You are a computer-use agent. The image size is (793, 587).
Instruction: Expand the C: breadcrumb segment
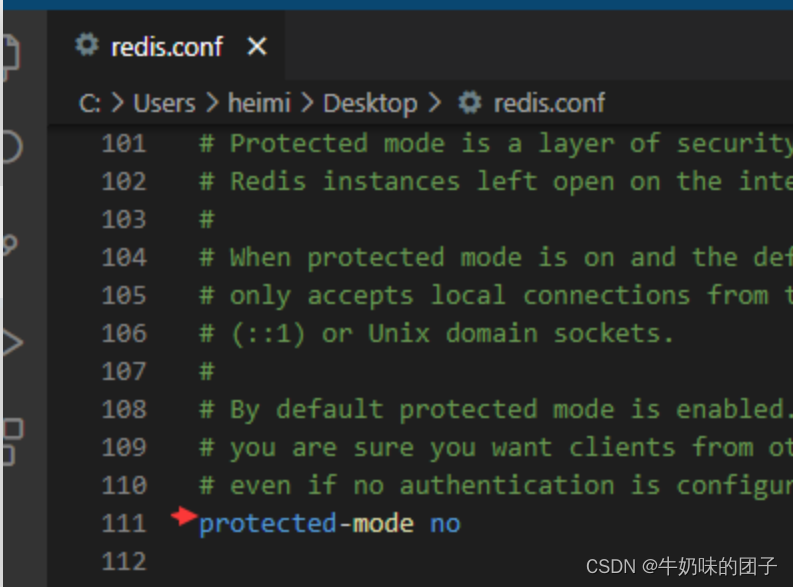pos(90,104)
